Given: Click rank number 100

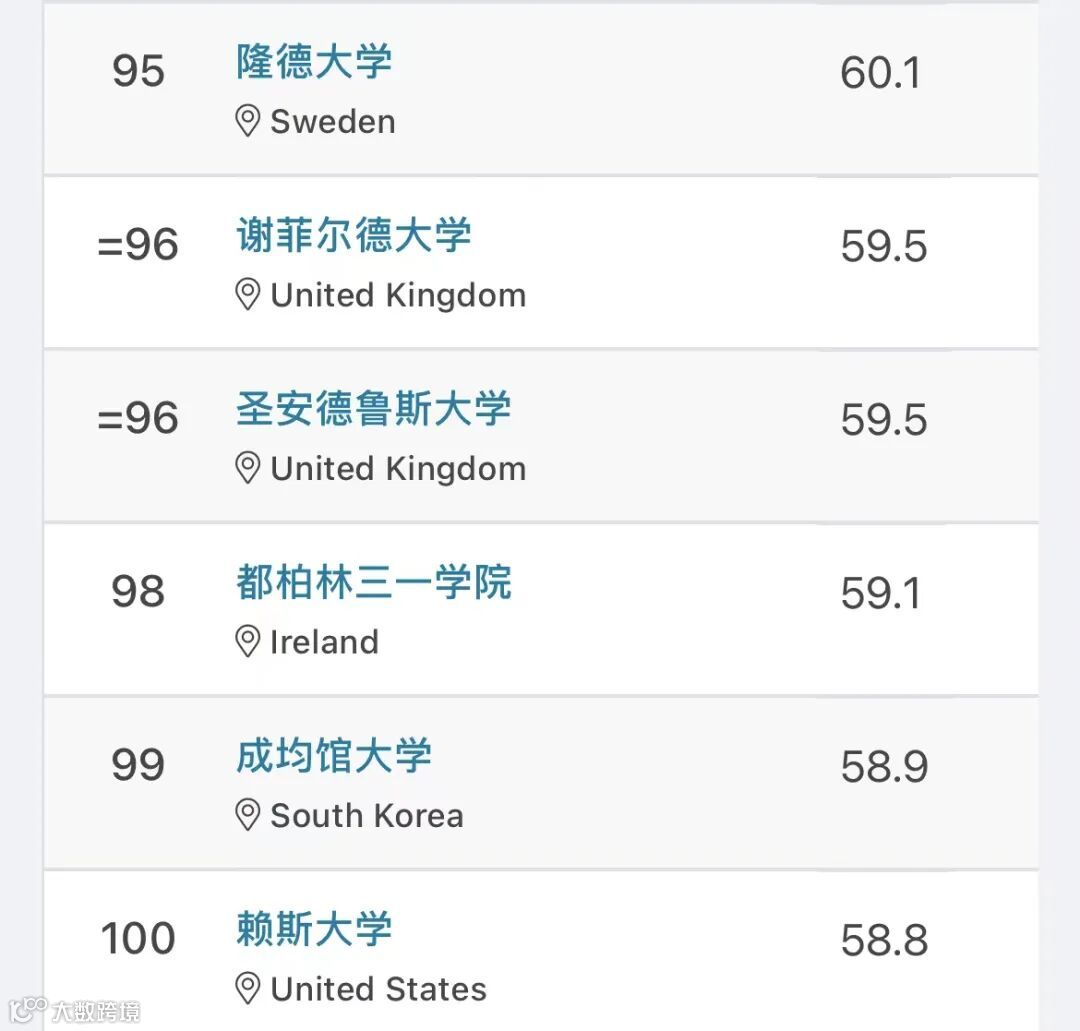Looking at the screenshot, I should click(138, 938).
